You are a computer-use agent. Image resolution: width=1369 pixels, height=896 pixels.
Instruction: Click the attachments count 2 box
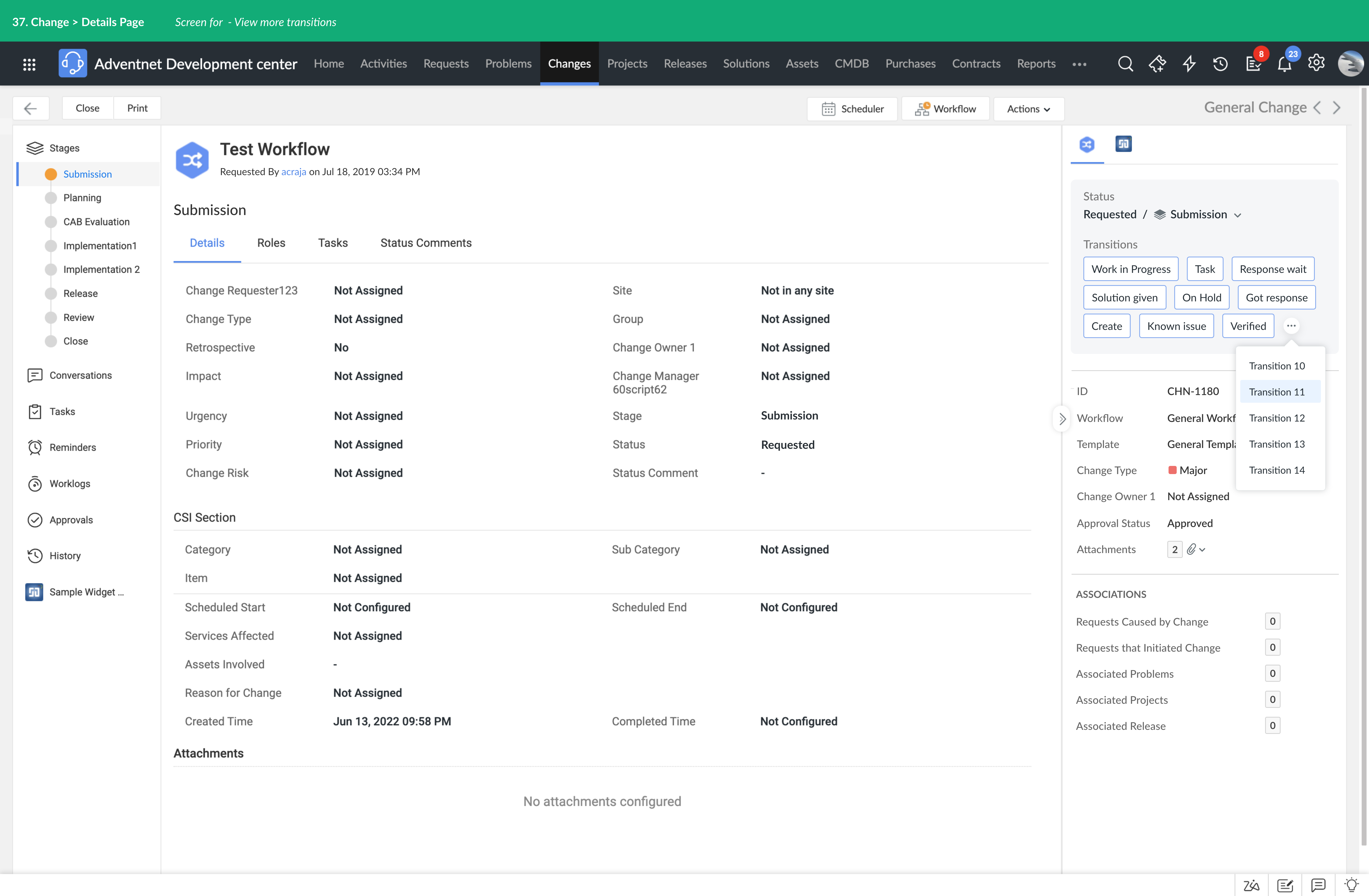pos(1175,550)
